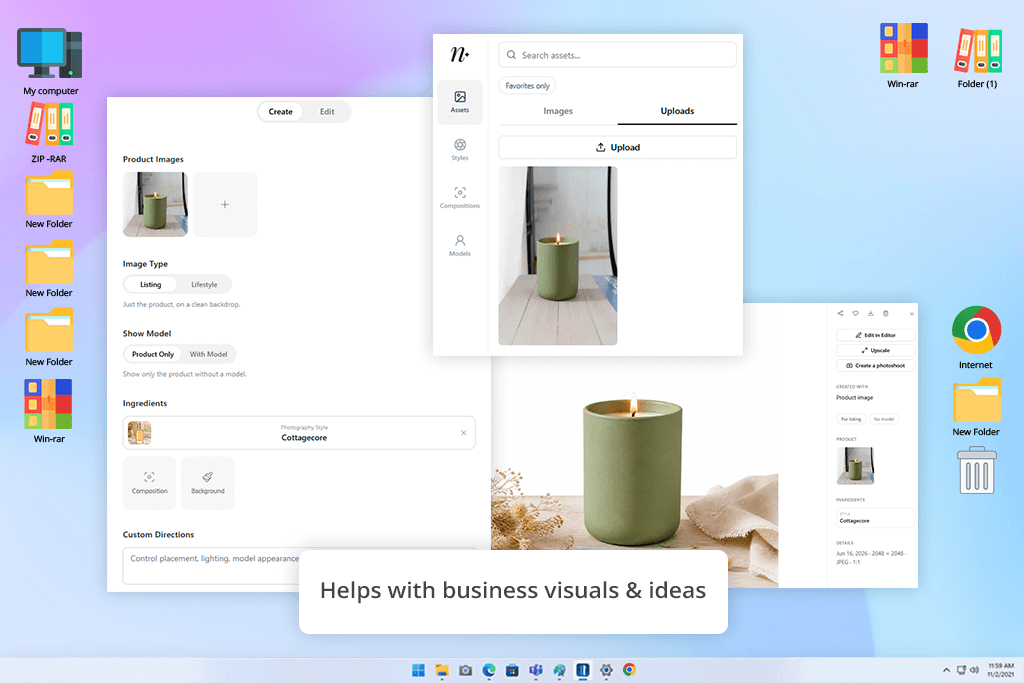Click the Cottagecore ingredient in detail panel

tap(875, 518)
